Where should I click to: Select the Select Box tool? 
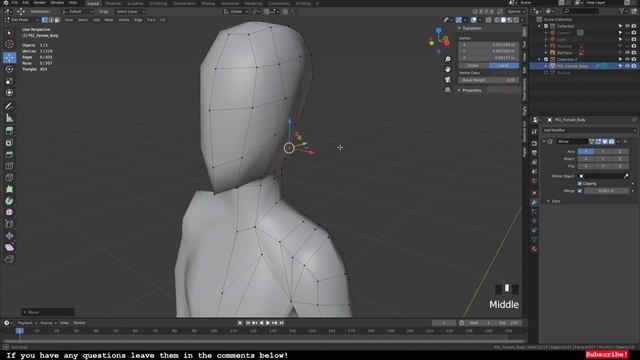coord(9,32)
